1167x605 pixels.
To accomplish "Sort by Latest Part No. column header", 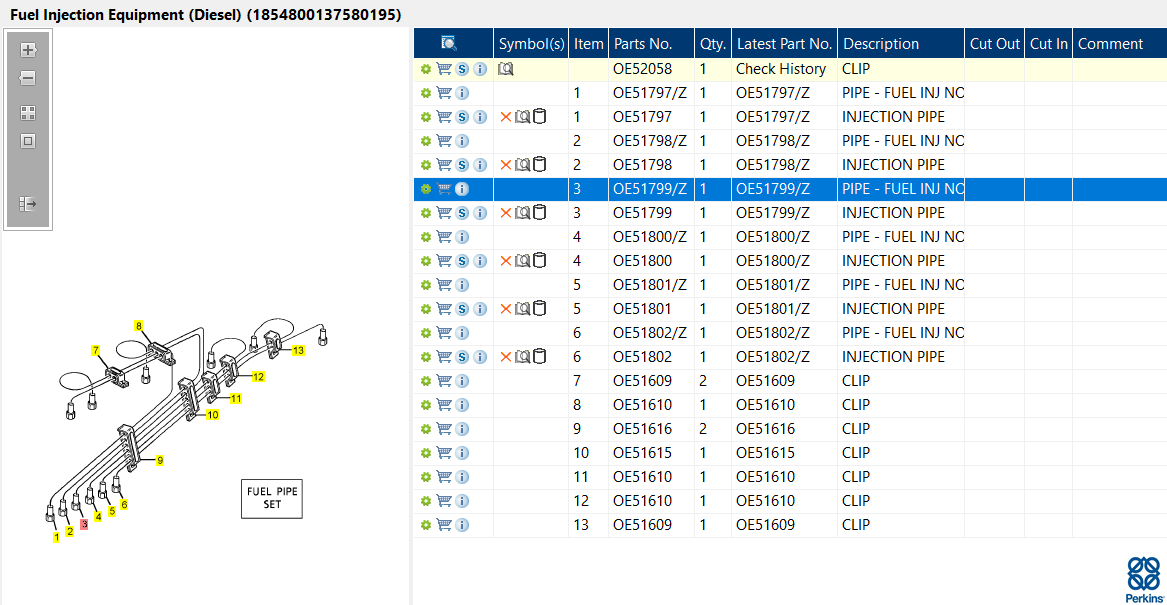I will pyautogui.click(x=784, y=44).
